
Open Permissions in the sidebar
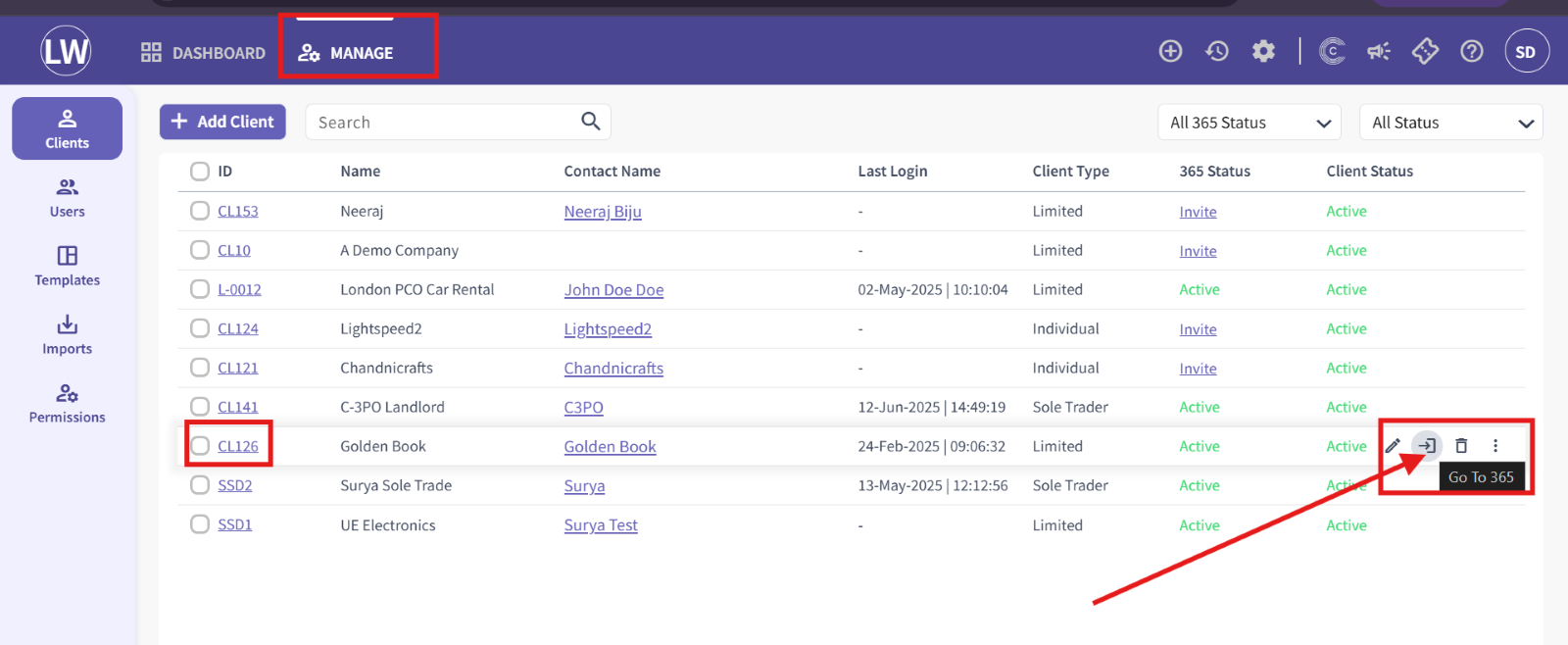pos(67,404)
